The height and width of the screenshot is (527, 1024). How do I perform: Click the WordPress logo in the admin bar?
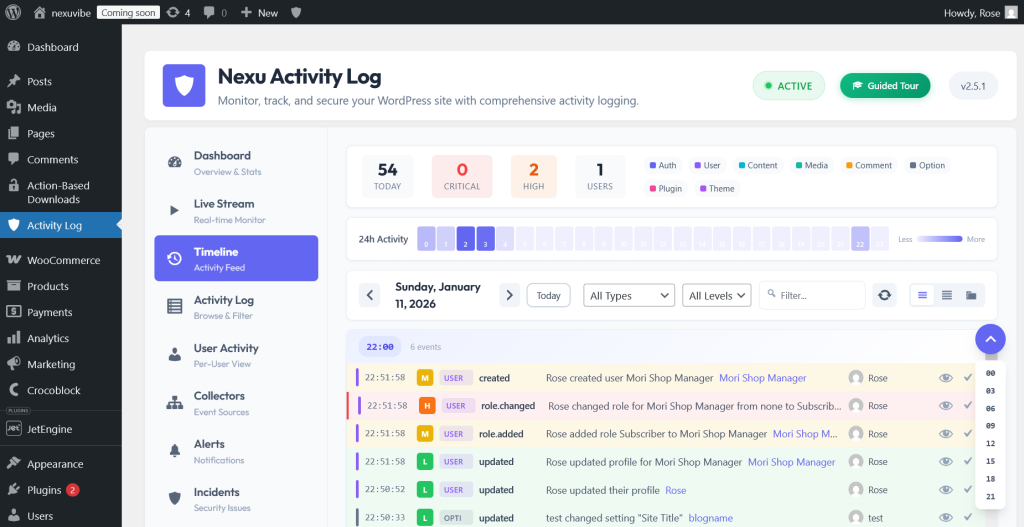13,12
